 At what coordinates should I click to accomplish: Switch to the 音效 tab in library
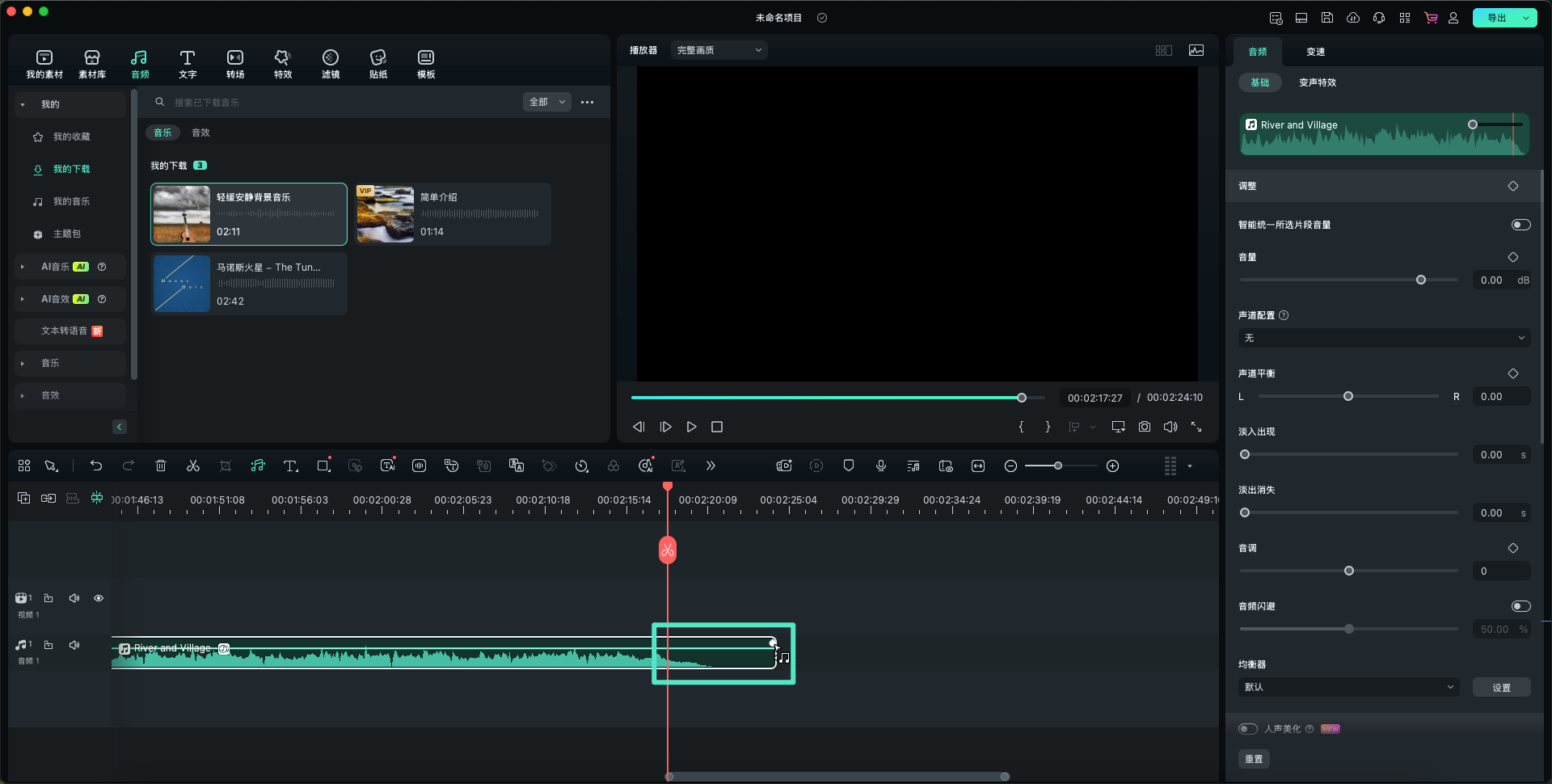200,133
